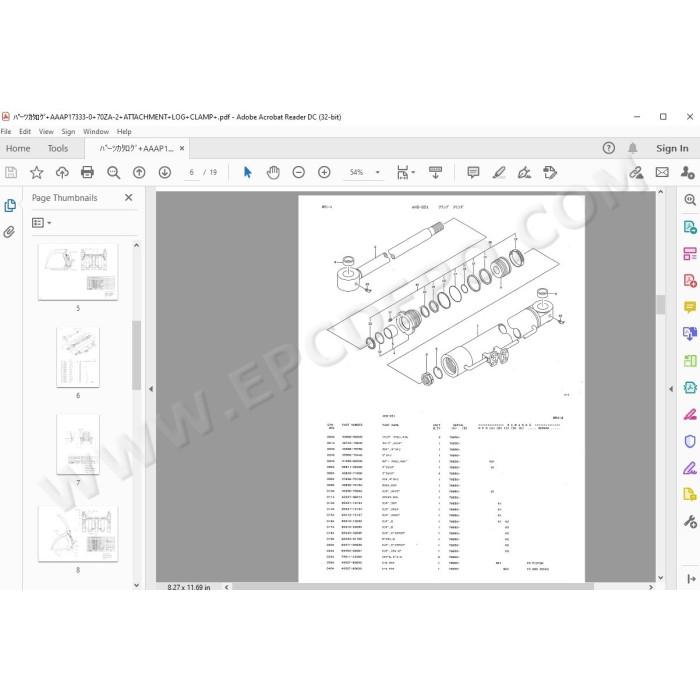Viewport: 700px width, 700px height.
Task: Click the page number field
Action: 192,172
